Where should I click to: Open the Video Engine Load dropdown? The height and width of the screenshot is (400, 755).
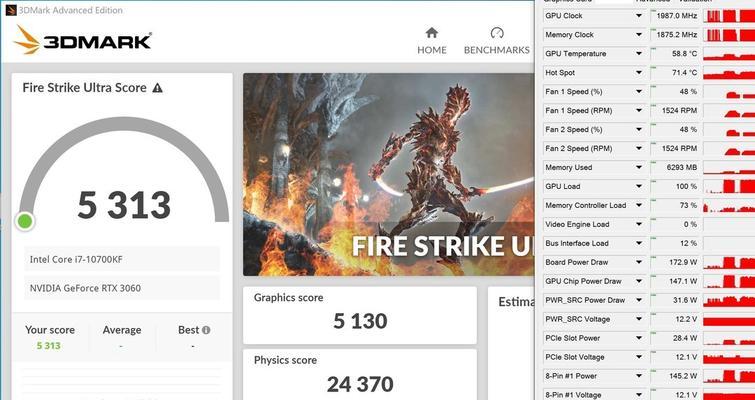tap(639, 224)
